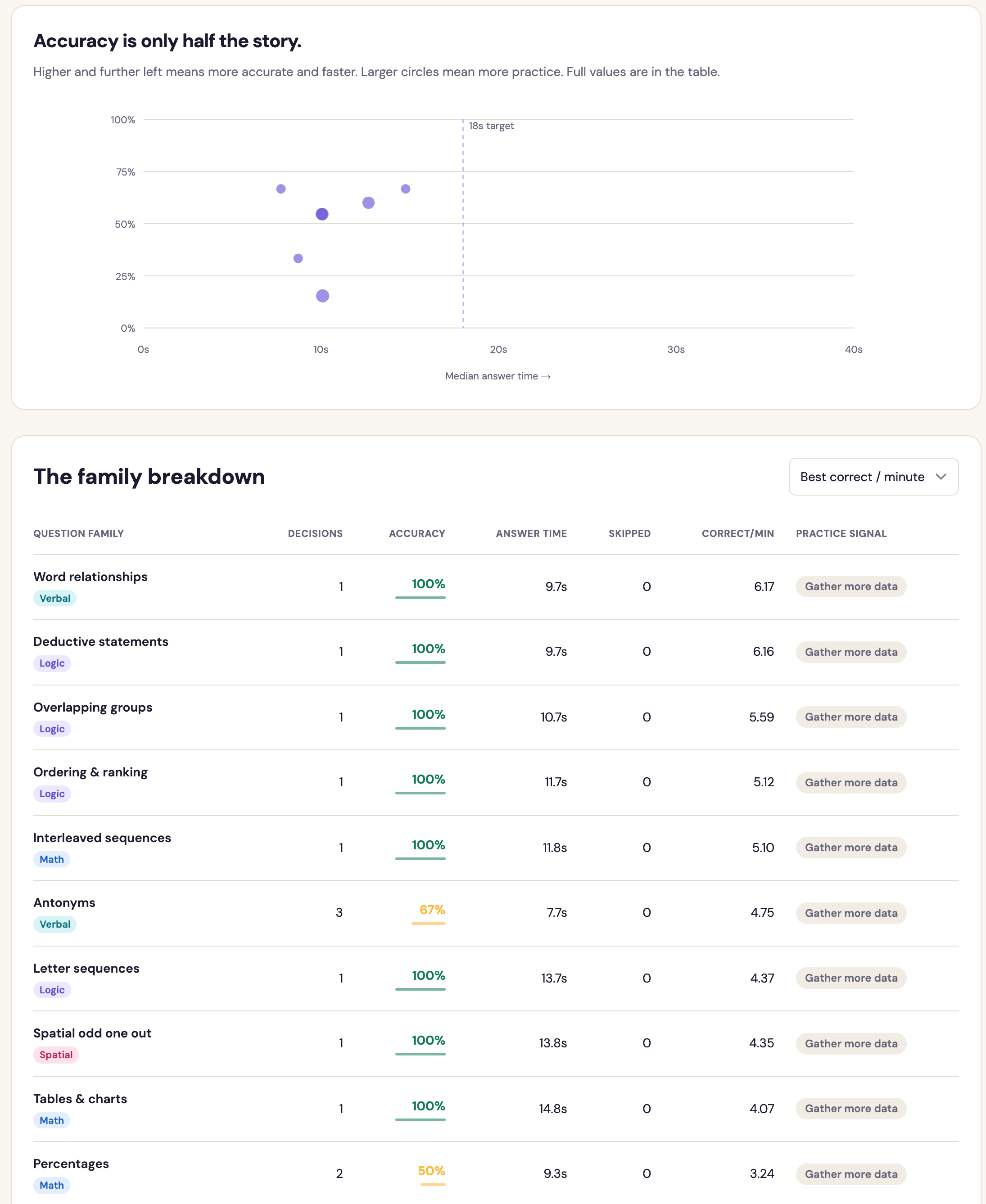
Task: Click the 14.8s answer time for Tables & charts
Action: pyautogui.click(x=552, y=1109)
